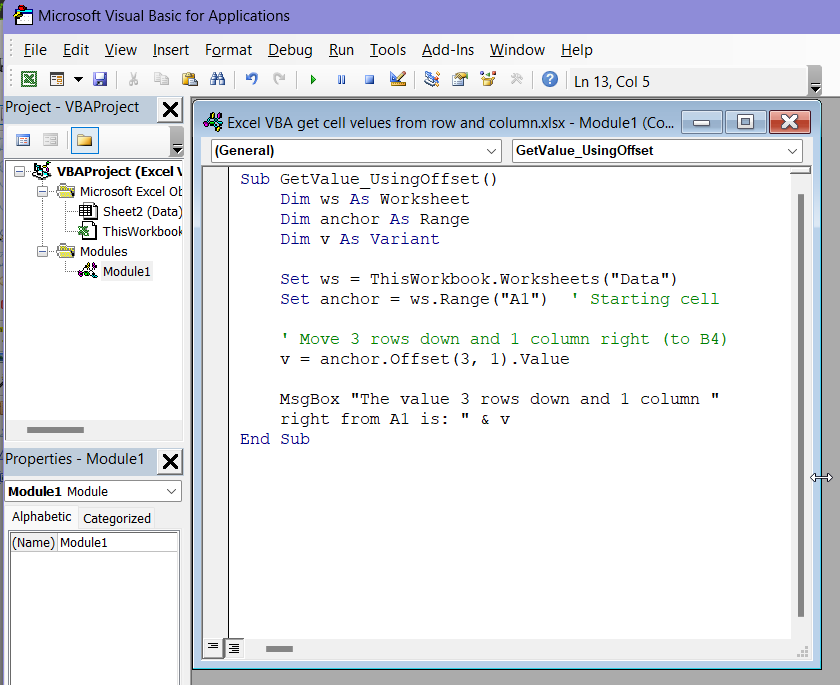Image resolution: width=840 pixels, height=685 pixels.
Task: Pause execution with the Break icon
Action: click(341, 79)
